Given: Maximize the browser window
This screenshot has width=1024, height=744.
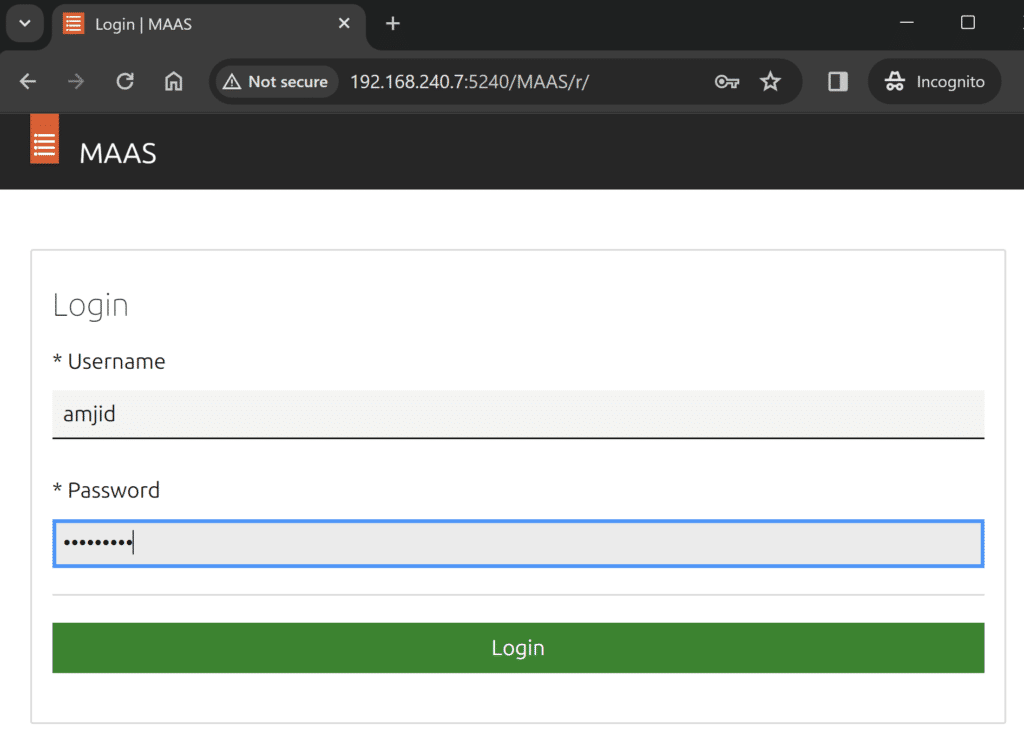Looking at the screenshot, I should point(968,23).
